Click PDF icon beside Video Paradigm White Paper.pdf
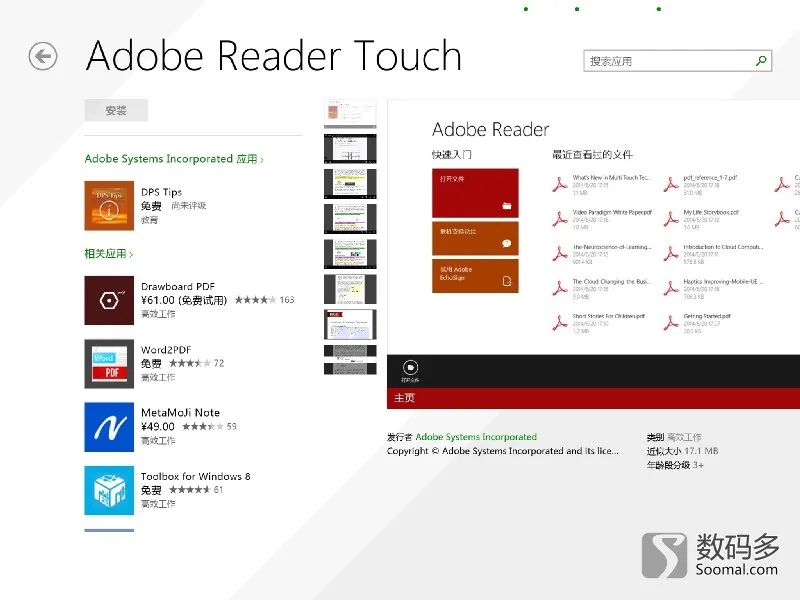The width and height of the screenshot is (800, 600). [560, 219]
